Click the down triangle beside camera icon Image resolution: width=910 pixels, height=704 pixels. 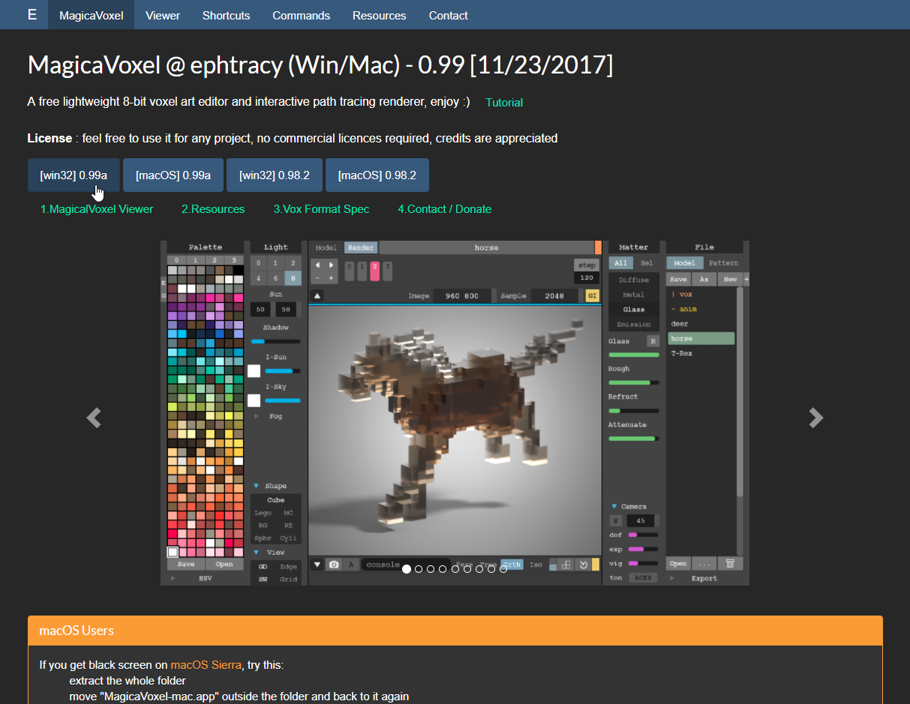tap(317, 564)
